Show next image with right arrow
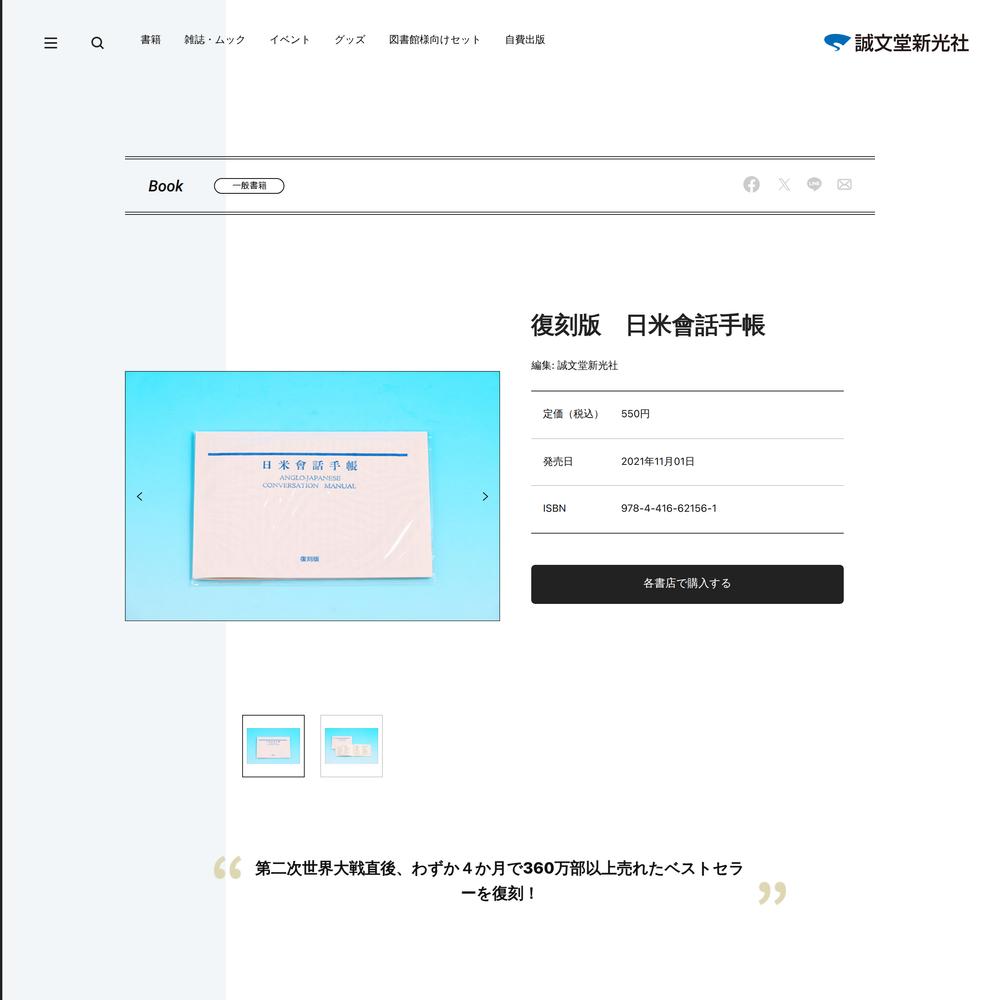The height and width of the screenshot is (1000, 1000). tap(485, 496)
